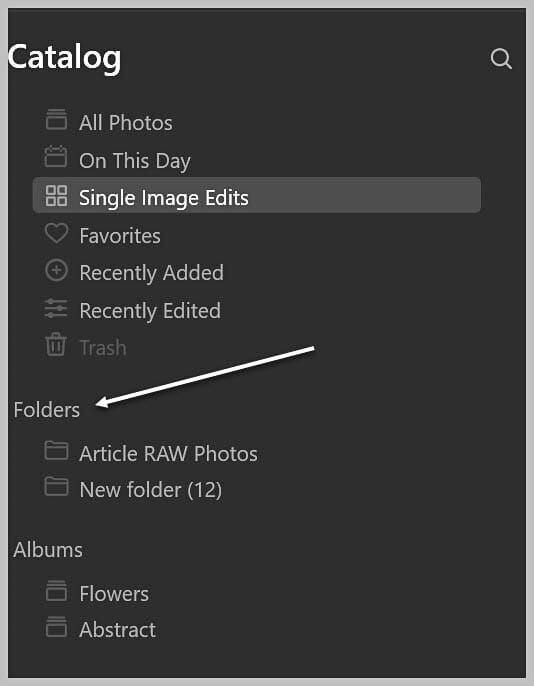Click the Single Image Edits grid icon
Image resolution: width=534 pixels, height=686 pixels.
56,196
